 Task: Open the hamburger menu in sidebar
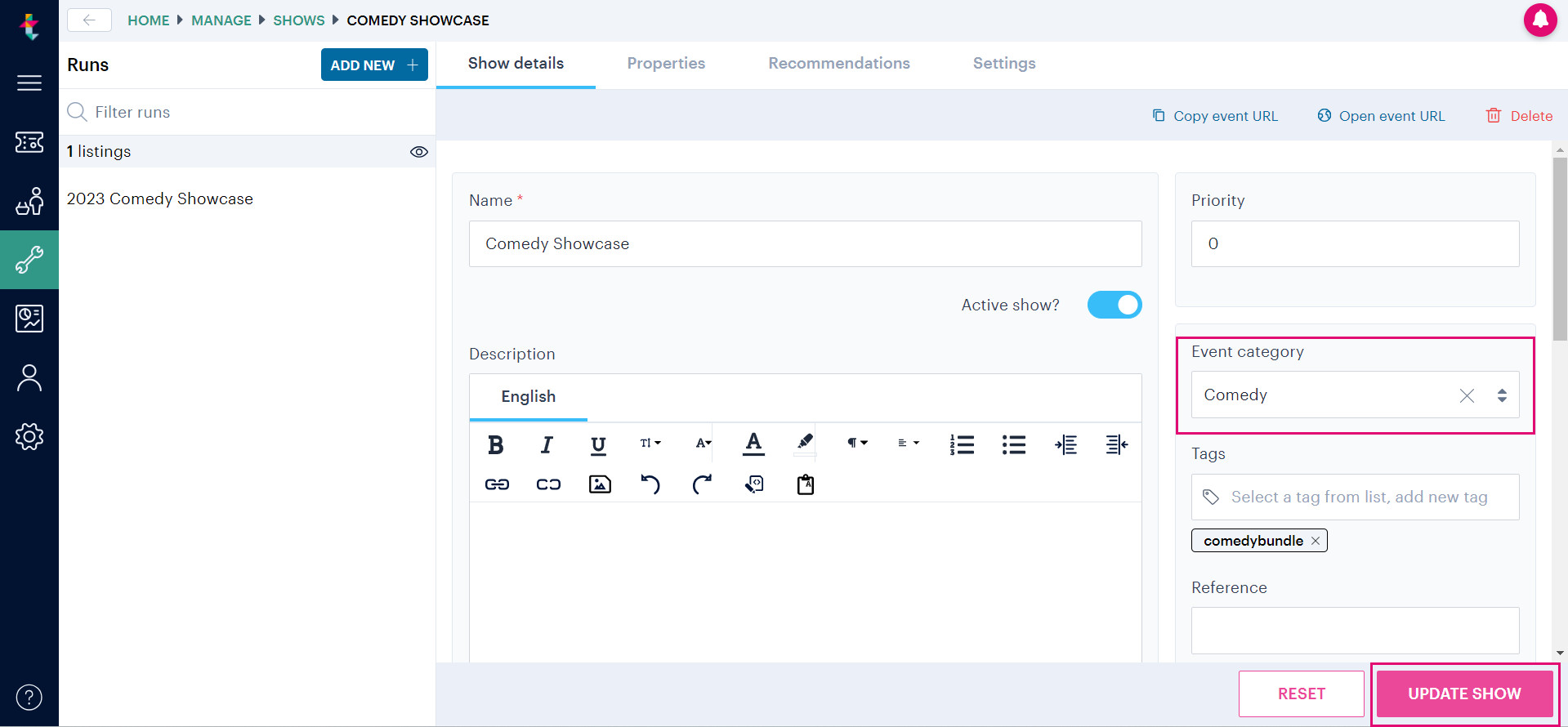click(29, 83)
